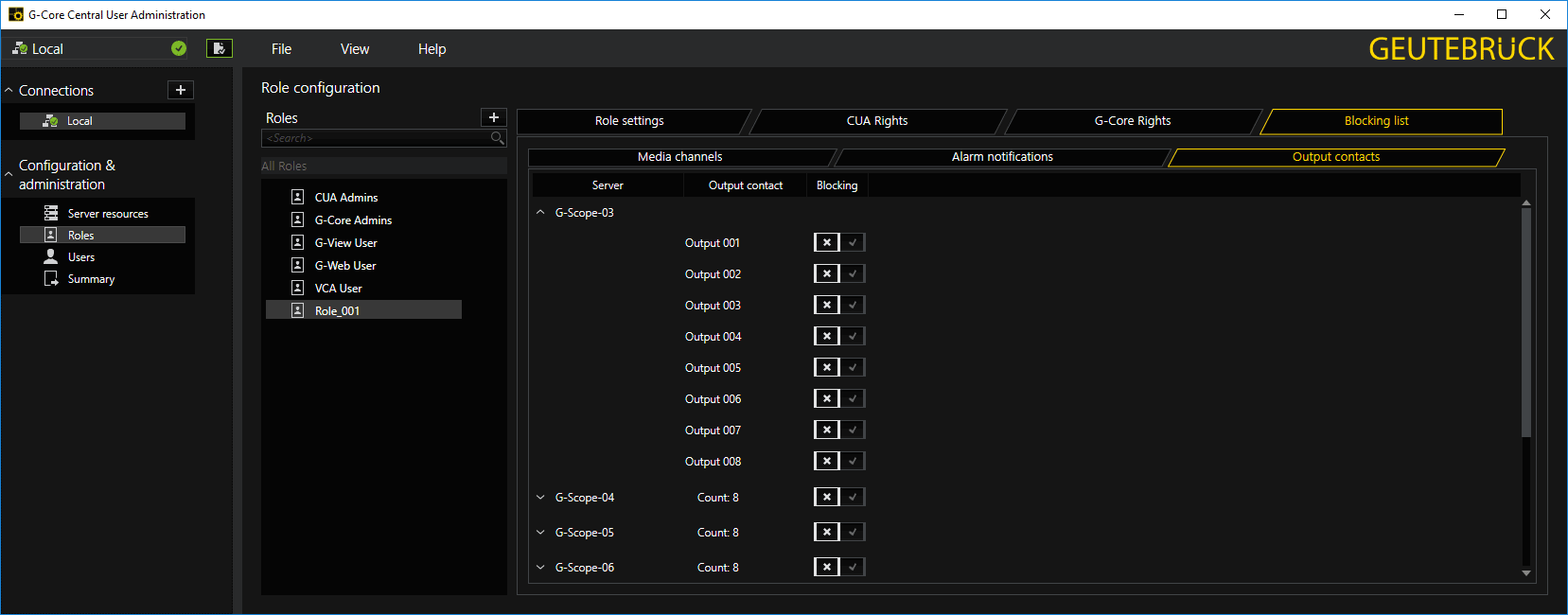Select the Local connection icon under Connections

pyautogui.click(x=51, y=121)
